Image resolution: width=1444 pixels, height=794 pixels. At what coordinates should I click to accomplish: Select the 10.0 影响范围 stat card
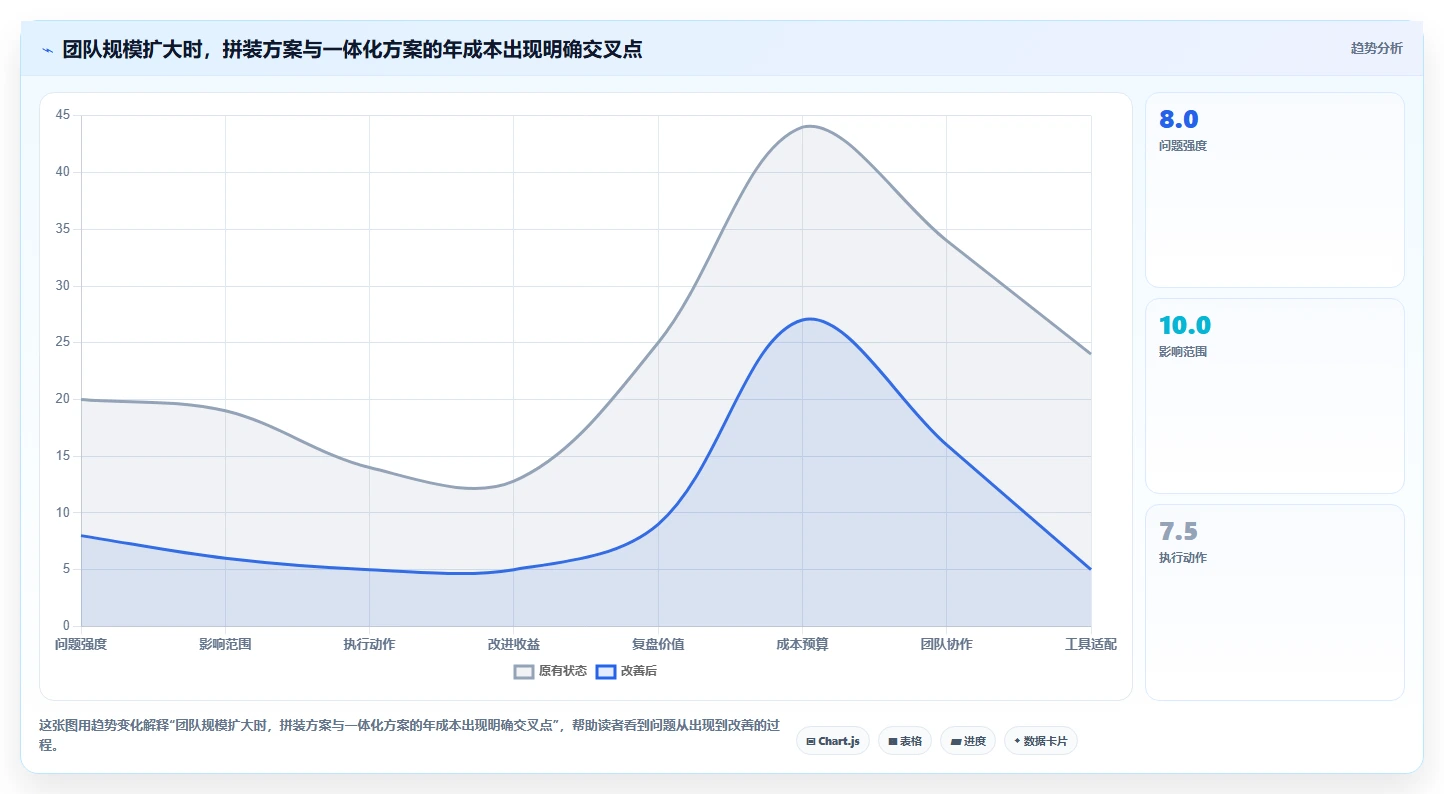click(x=1274, y=396)
